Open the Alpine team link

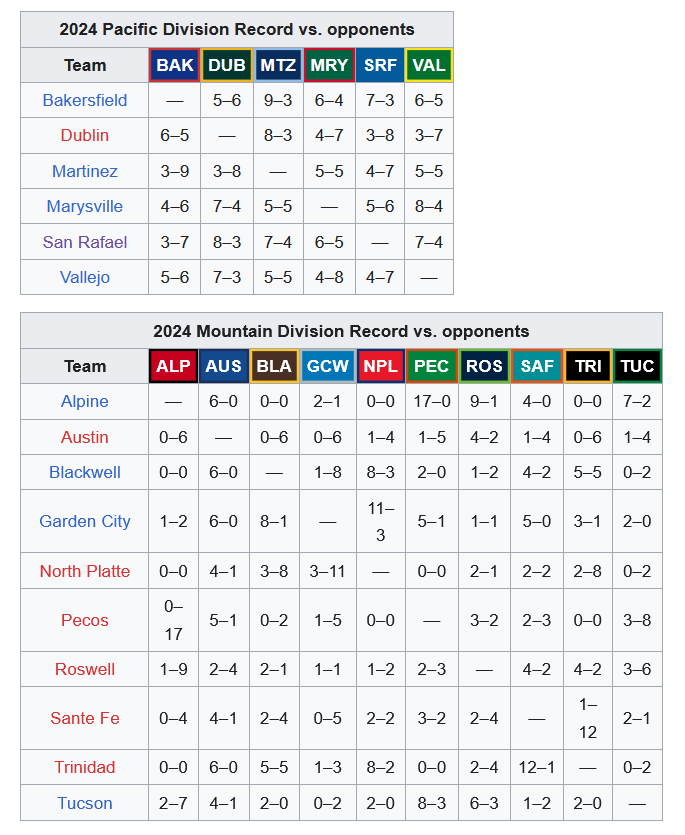[85, 401]
